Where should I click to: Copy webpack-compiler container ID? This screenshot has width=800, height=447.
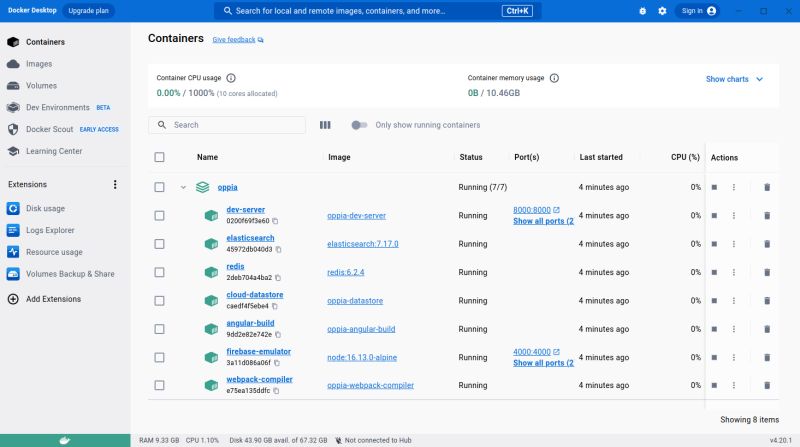[x=276, y=391]
